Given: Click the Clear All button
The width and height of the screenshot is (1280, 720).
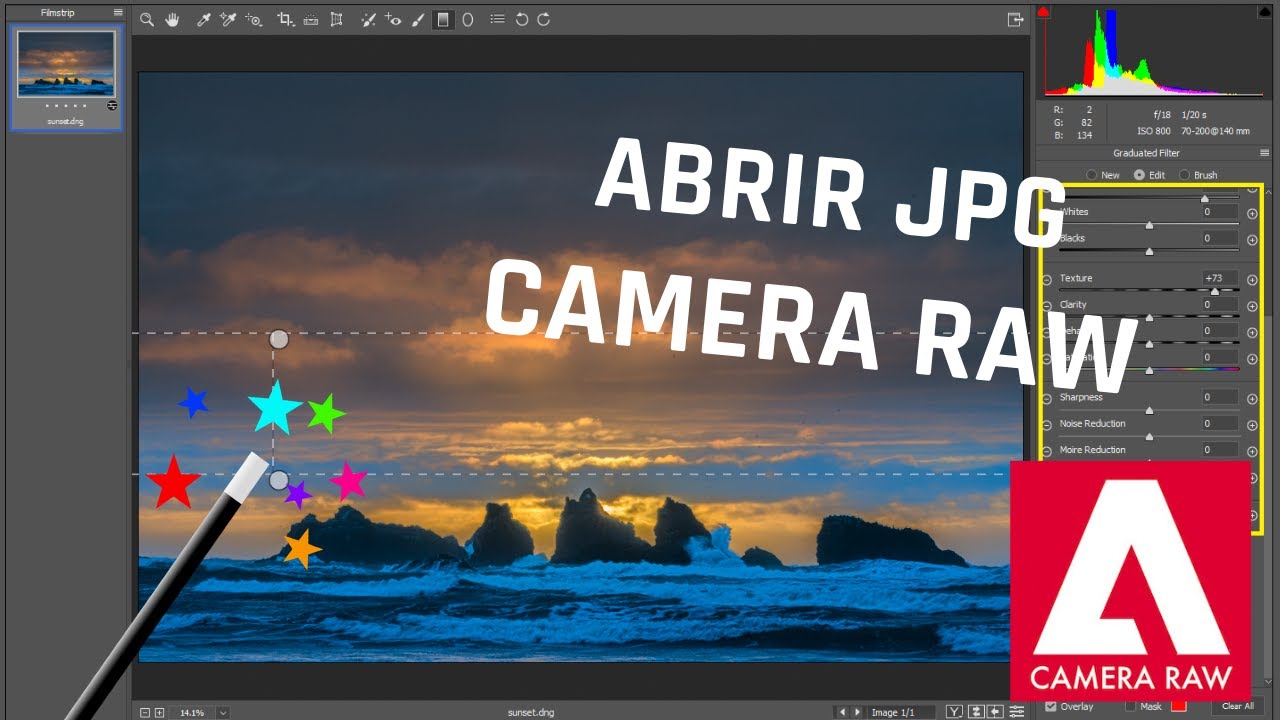Looking at the screenshot, I should click(x=1238, y=706).
